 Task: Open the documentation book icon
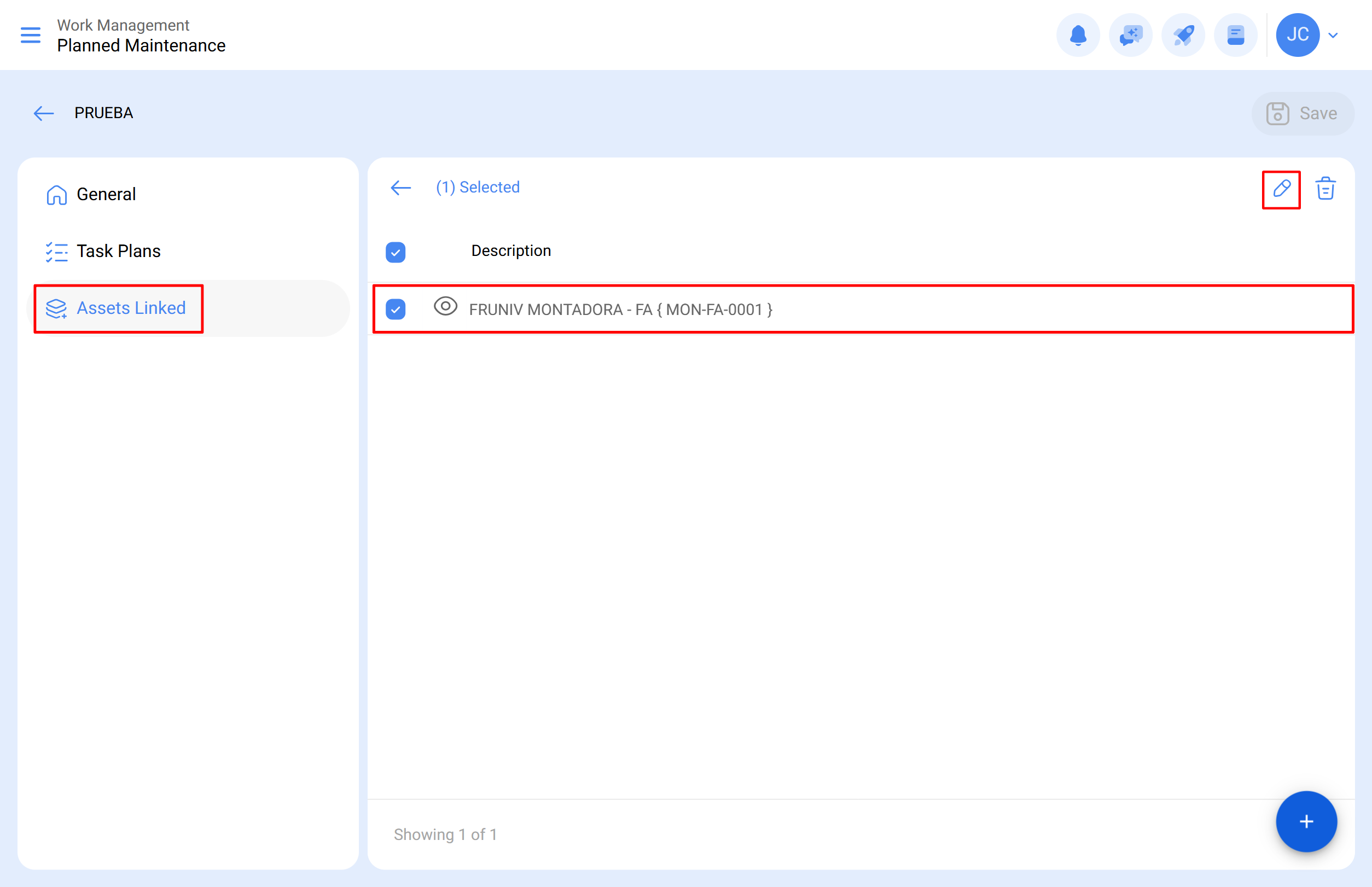(x=1236, y=34)
